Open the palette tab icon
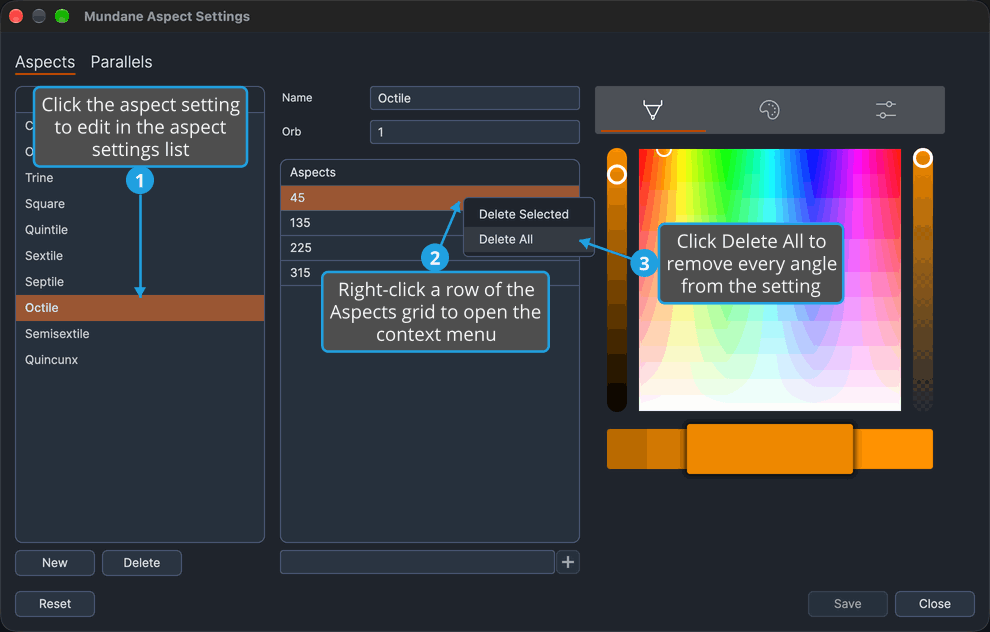Viewport: 990px width, 632px height. 769,110
